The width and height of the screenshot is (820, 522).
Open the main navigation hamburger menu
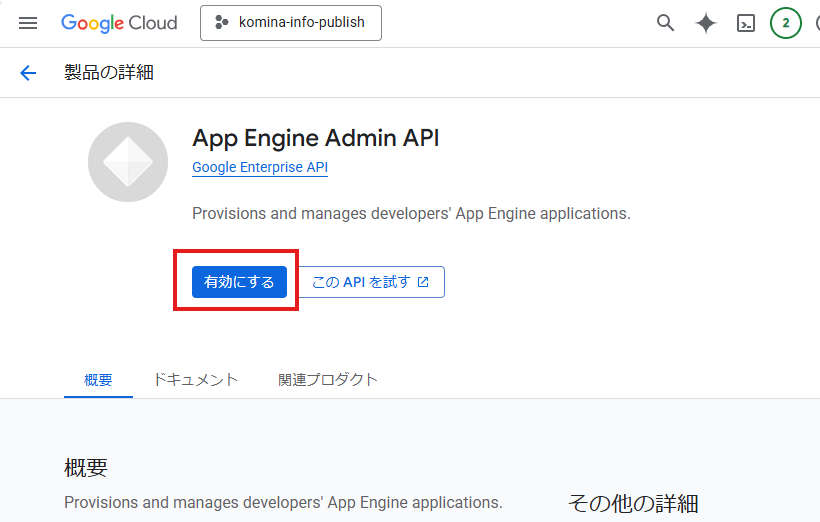[x=28, y=23]
